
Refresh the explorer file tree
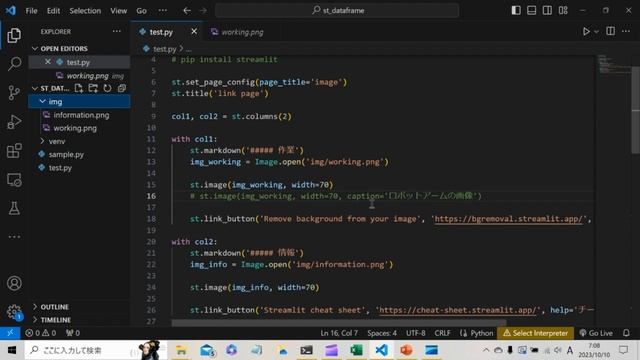point(107,88)
